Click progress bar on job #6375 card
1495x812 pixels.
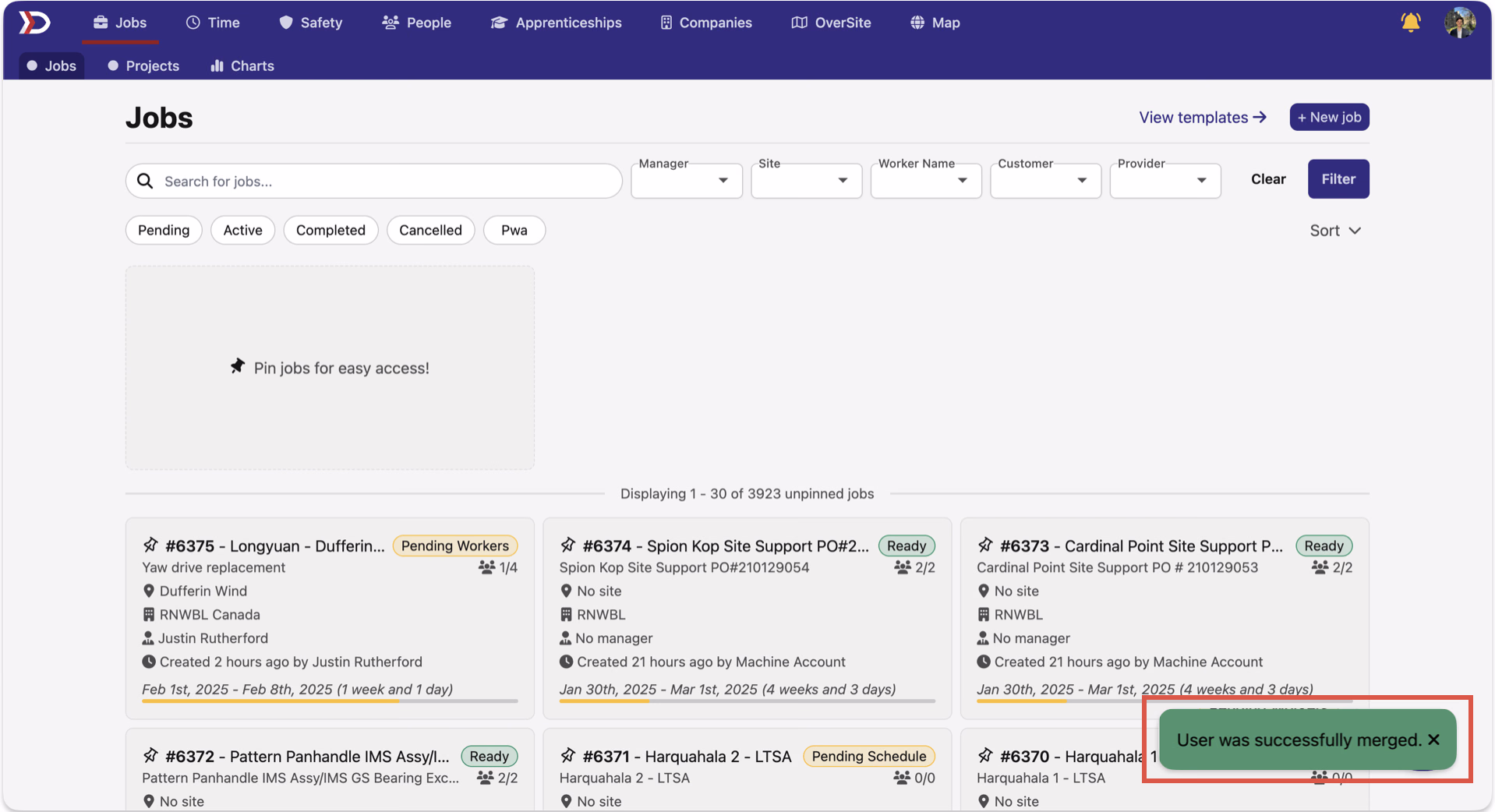pyautogui.click(x=330, y=701)
